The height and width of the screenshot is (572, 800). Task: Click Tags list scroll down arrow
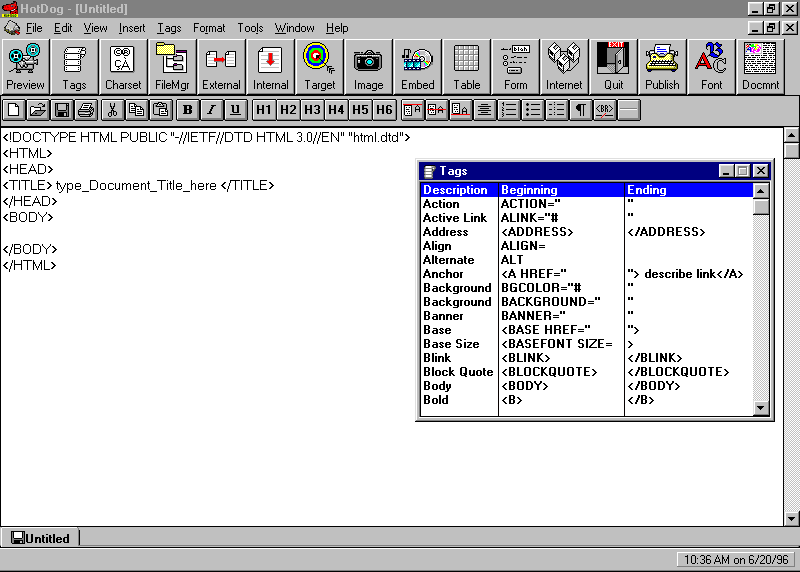point(761,408)
